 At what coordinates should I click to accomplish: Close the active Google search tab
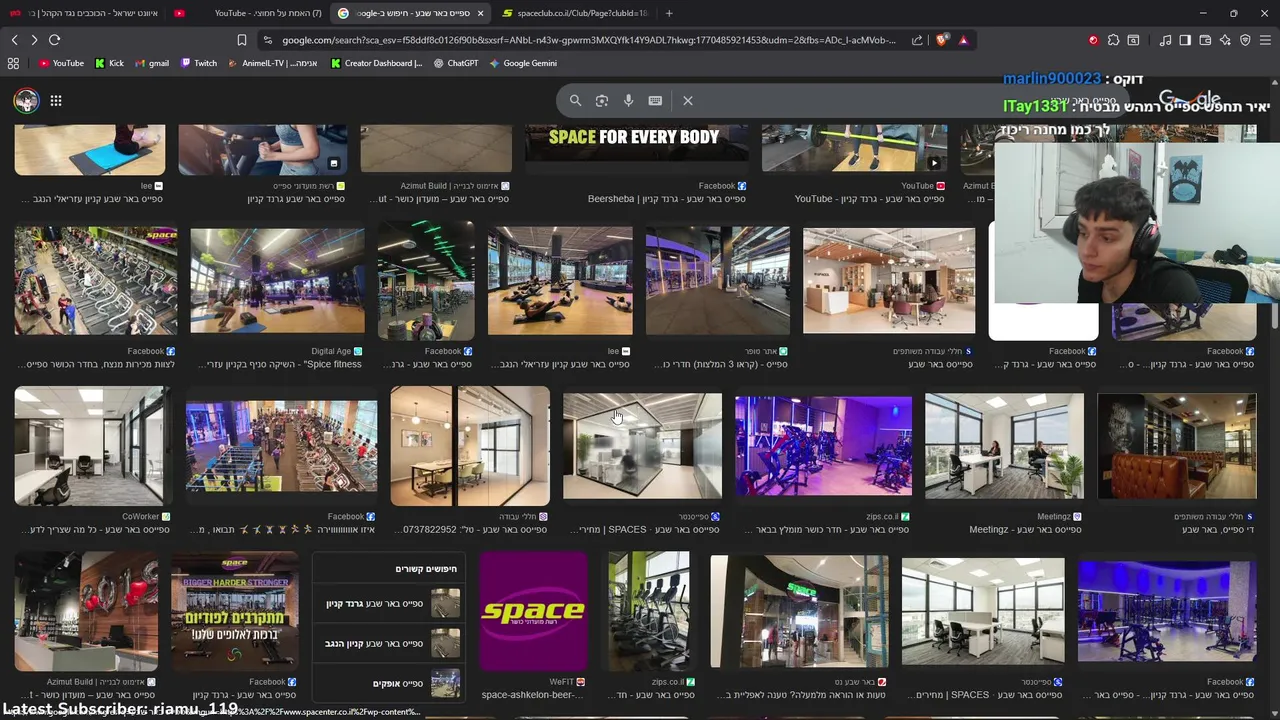[480, 13]
